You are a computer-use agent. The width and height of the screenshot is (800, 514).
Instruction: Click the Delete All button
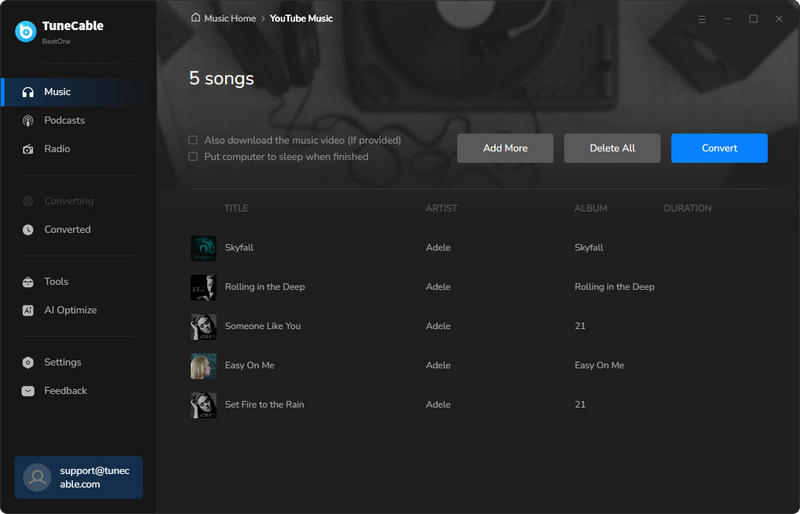(612, 148)
